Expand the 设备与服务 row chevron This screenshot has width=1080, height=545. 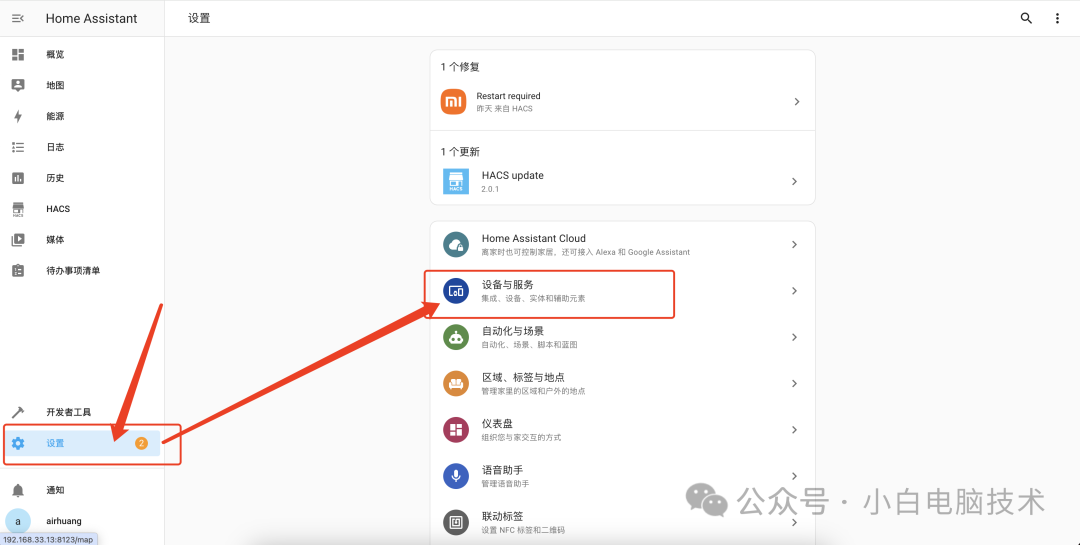point(794,291)
